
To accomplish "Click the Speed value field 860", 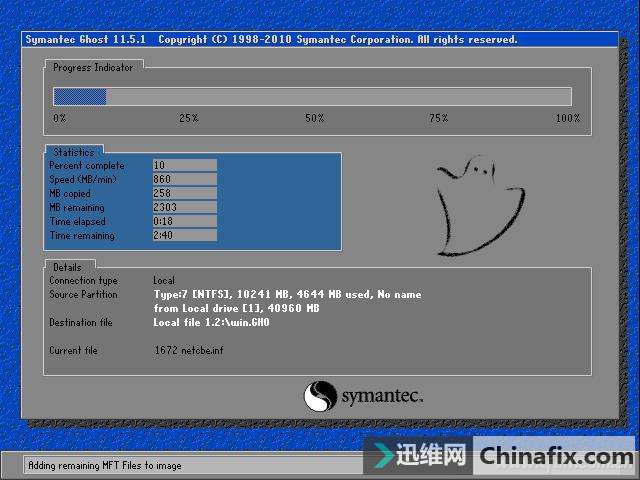I will [185, 179].
